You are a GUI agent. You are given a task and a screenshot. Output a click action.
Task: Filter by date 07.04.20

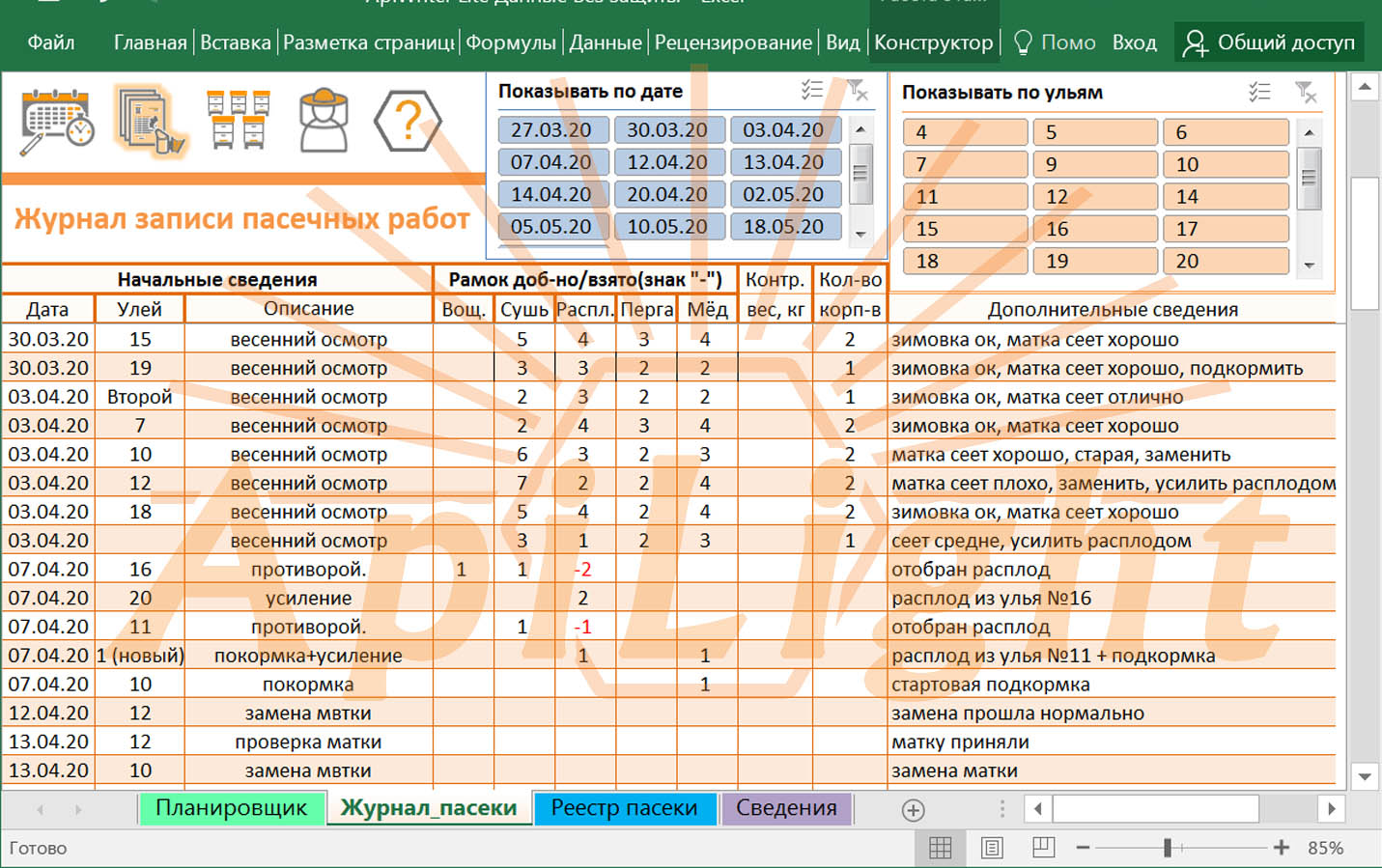click(x=551, y=162)
